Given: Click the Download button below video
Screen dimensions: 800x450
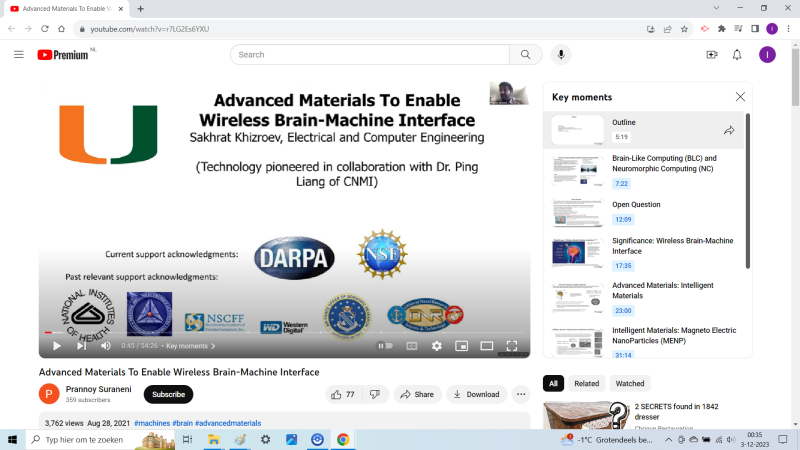Looking at the screenshot, I should coord(476,394).
